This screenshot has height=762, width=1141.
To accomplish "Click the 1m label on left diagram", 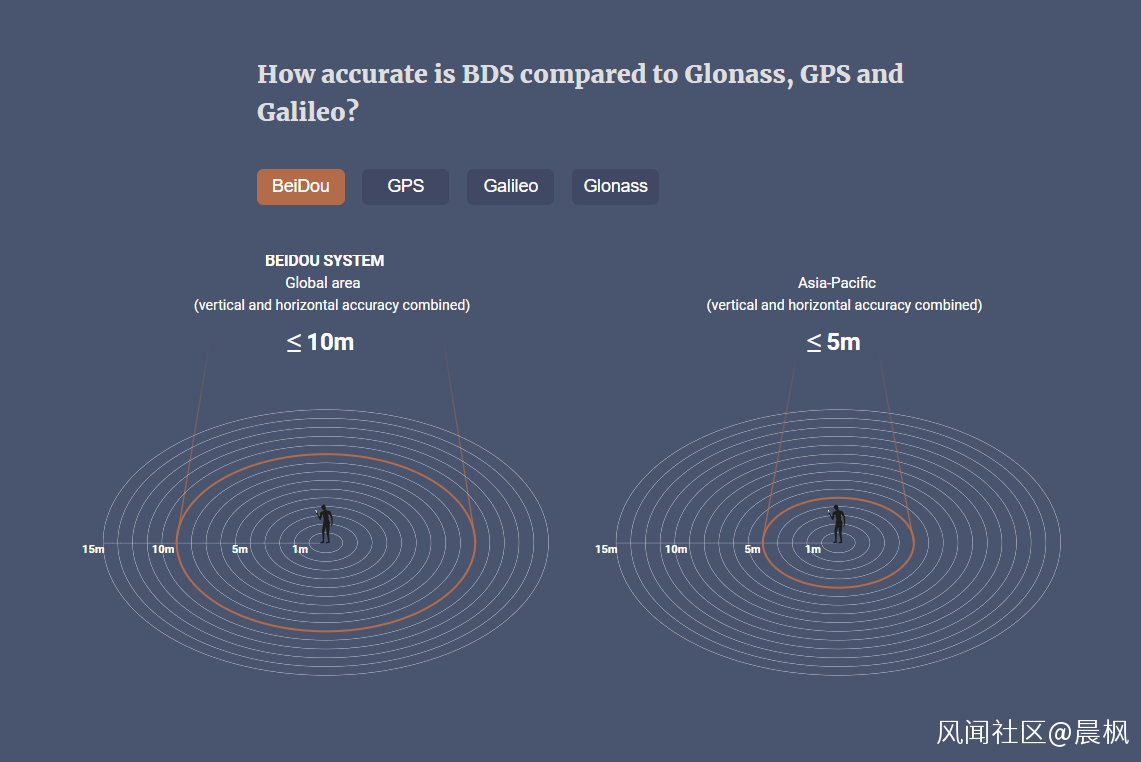I will click(300, 549).
